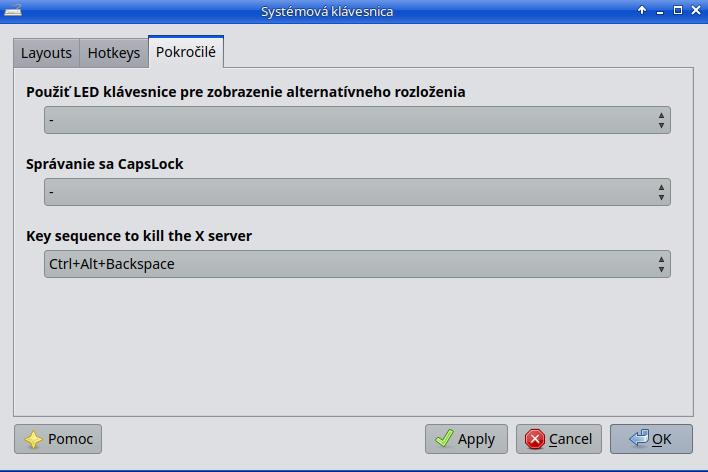Click the Použiť LED klávesnice heading
This screenshot has width=708, height=472.
pos(245,92)
